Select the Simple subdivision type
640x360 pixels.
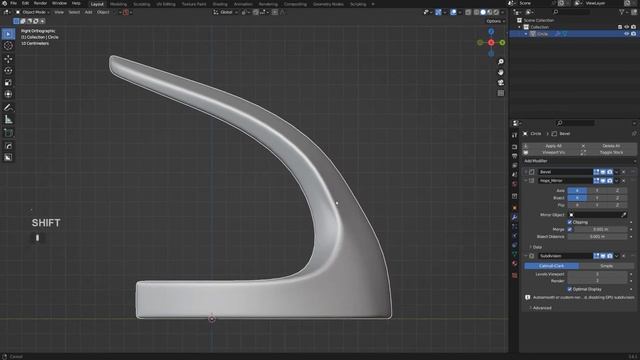(x=607, y=266)
